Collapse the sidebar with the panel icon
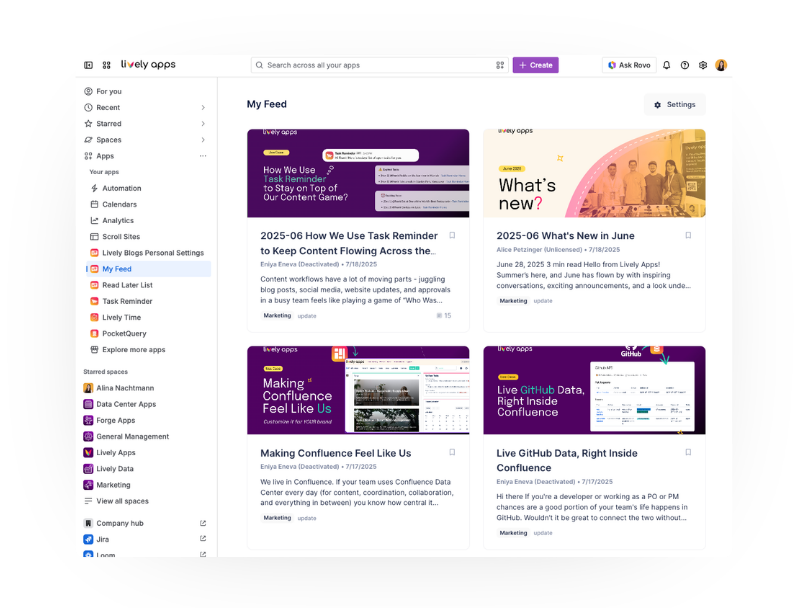 (88, 65)
